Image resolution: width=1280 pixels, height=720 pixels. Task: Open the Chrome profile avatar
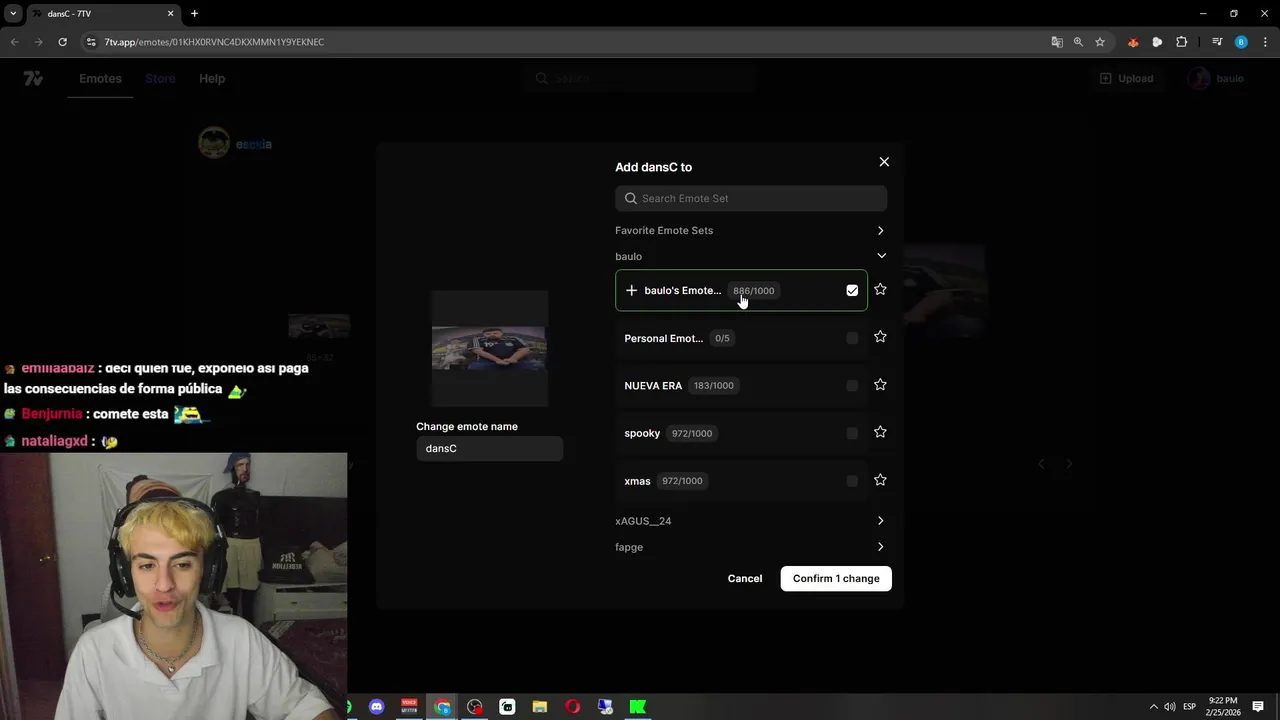click(x=1241, y=42)
